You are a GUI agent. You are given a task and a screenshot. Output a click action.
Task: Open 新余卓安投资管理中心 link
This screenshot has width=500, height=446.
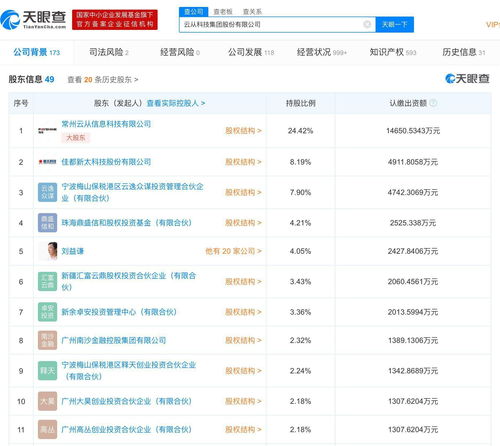click(x=119, y=312)
